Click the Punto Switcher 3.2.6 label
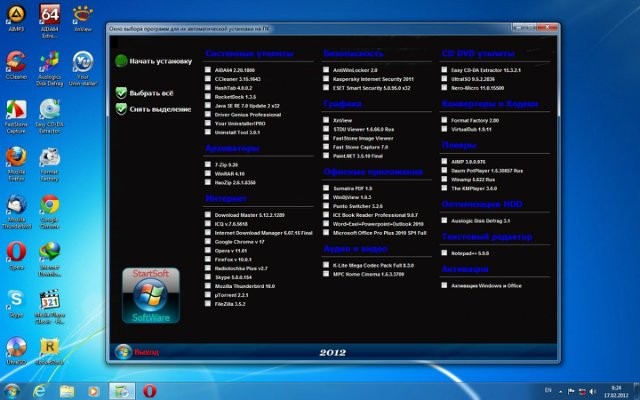 pos(358,206)
